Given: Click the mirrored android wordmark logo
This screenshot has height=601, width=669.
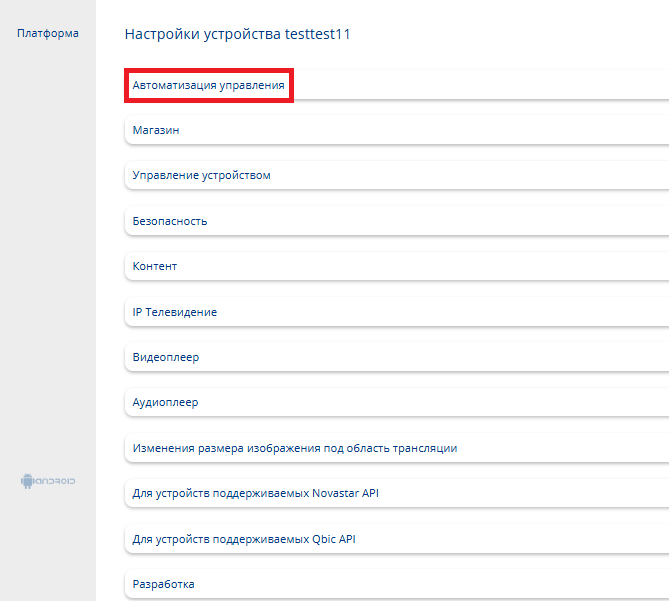Looking at the screenshot, I should tap(56, 481).
